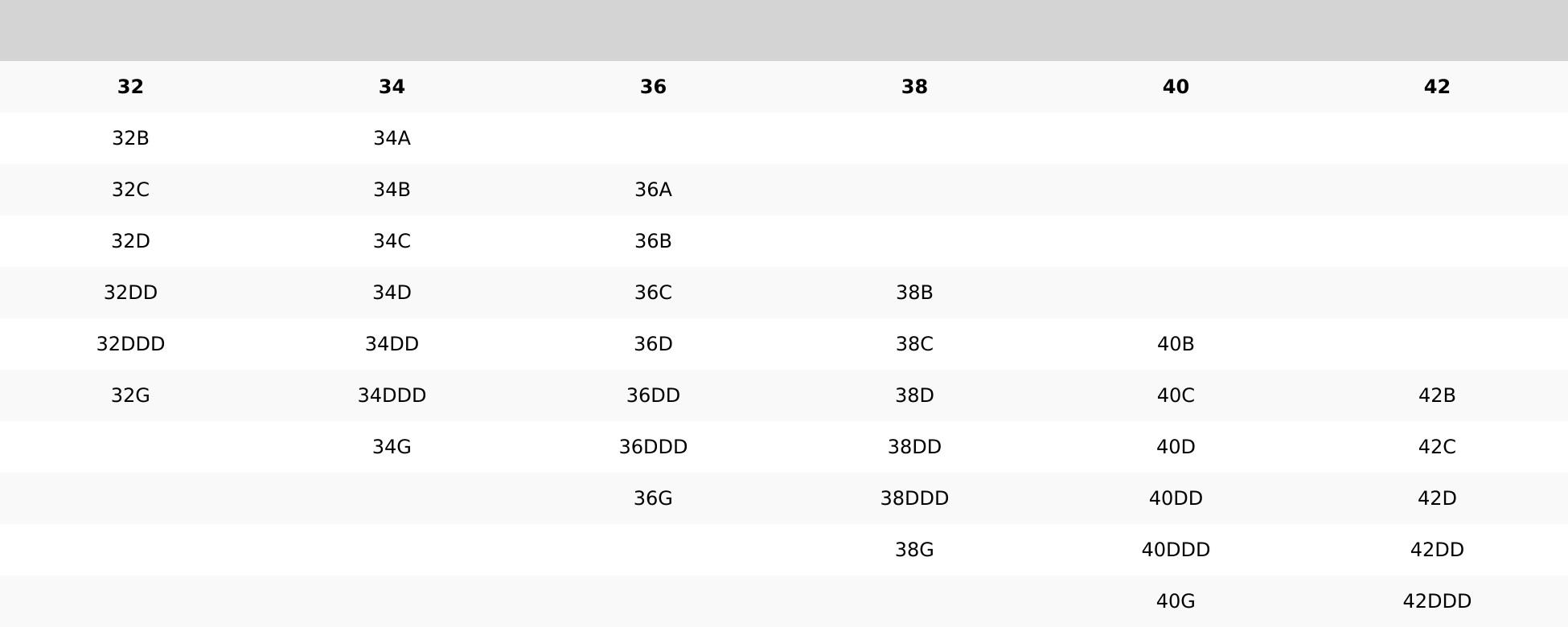Click the 42B size cell

[x=1437, y=395]
